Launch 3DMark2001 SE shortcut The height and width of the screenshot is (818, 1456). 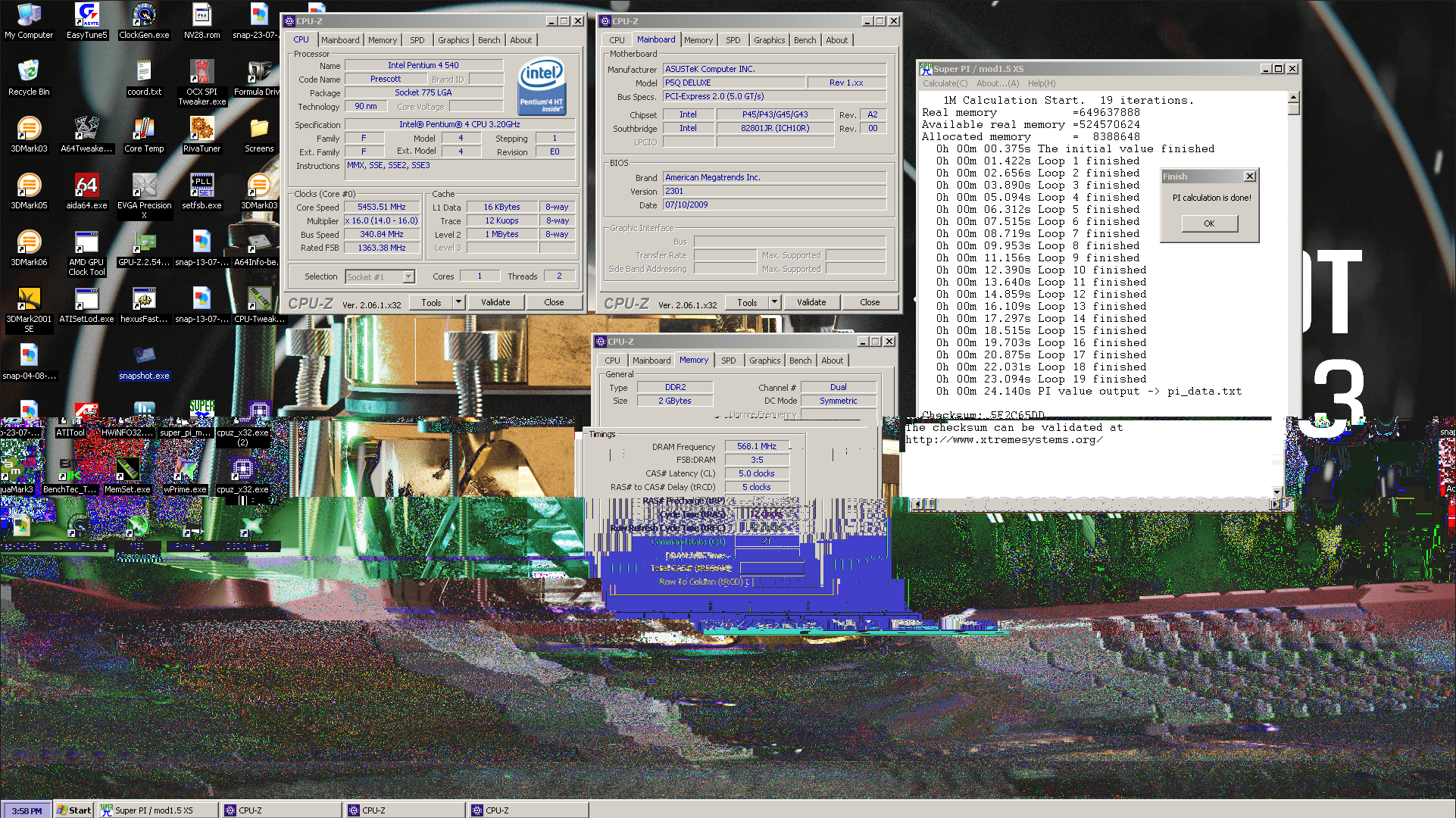(29, 311)
